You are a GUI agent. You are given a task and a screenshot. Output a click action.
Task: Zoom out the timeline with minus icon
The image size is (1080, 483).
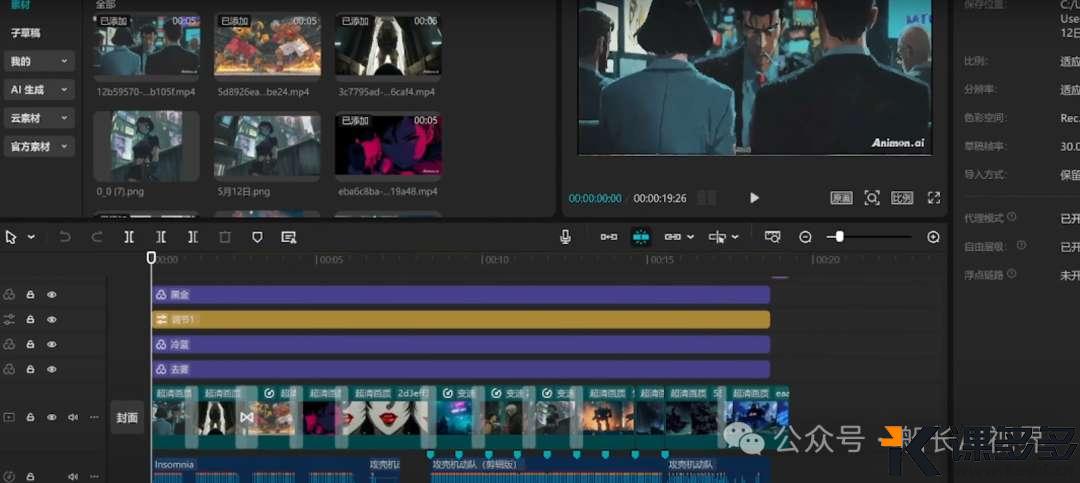click(805, 237)
